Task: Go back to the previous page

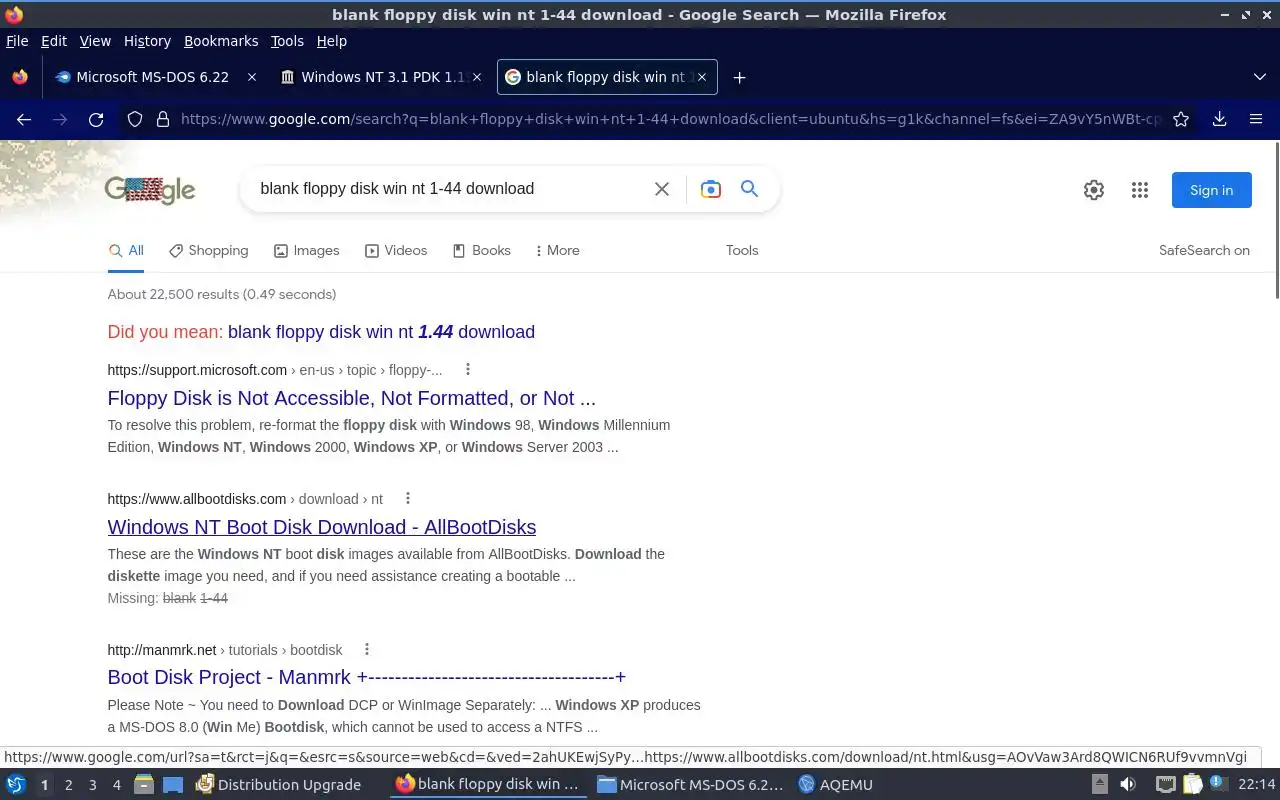Action: (x=24, y=119)
